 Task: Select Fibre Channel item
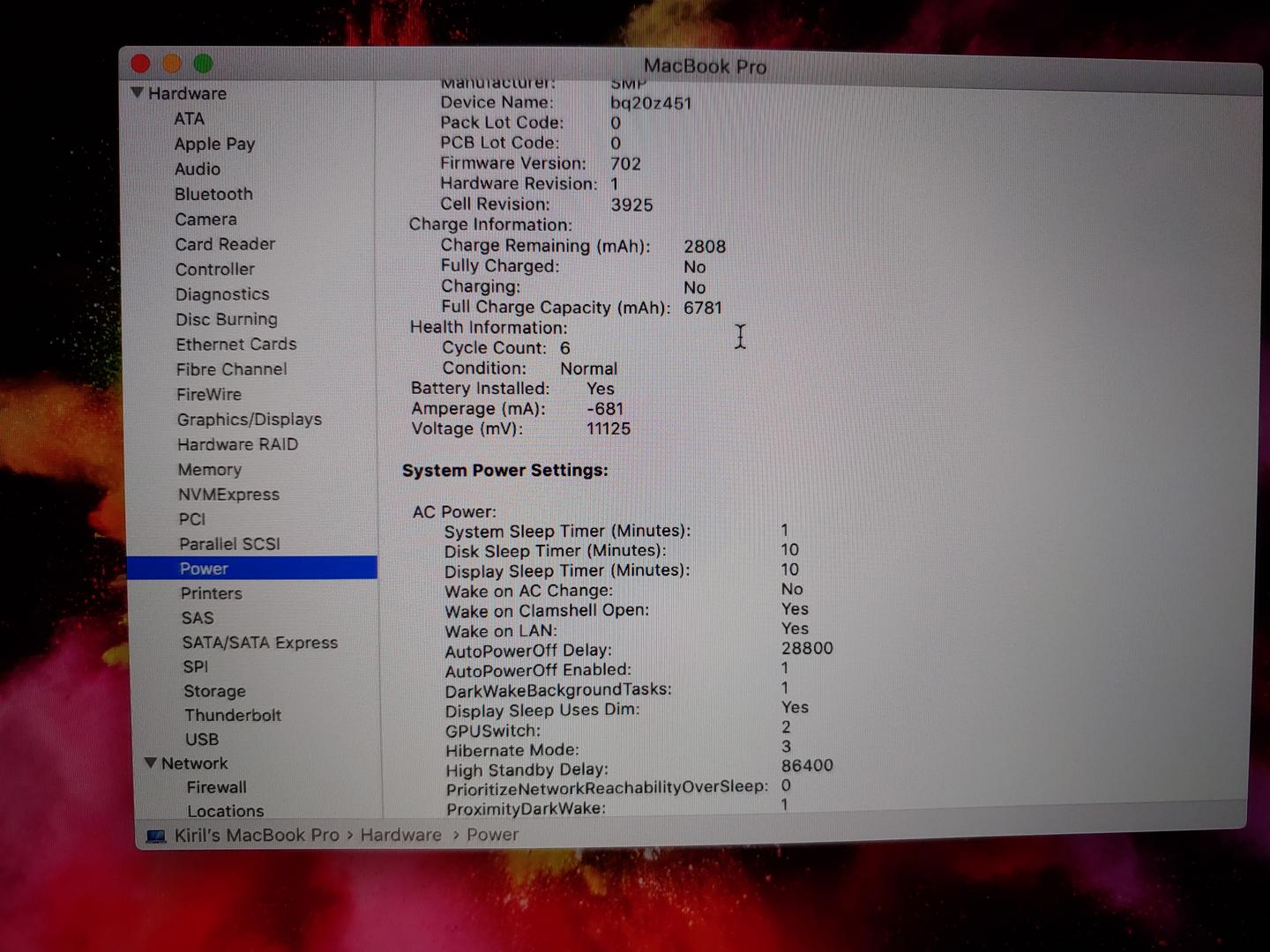(x=231, y=369)
